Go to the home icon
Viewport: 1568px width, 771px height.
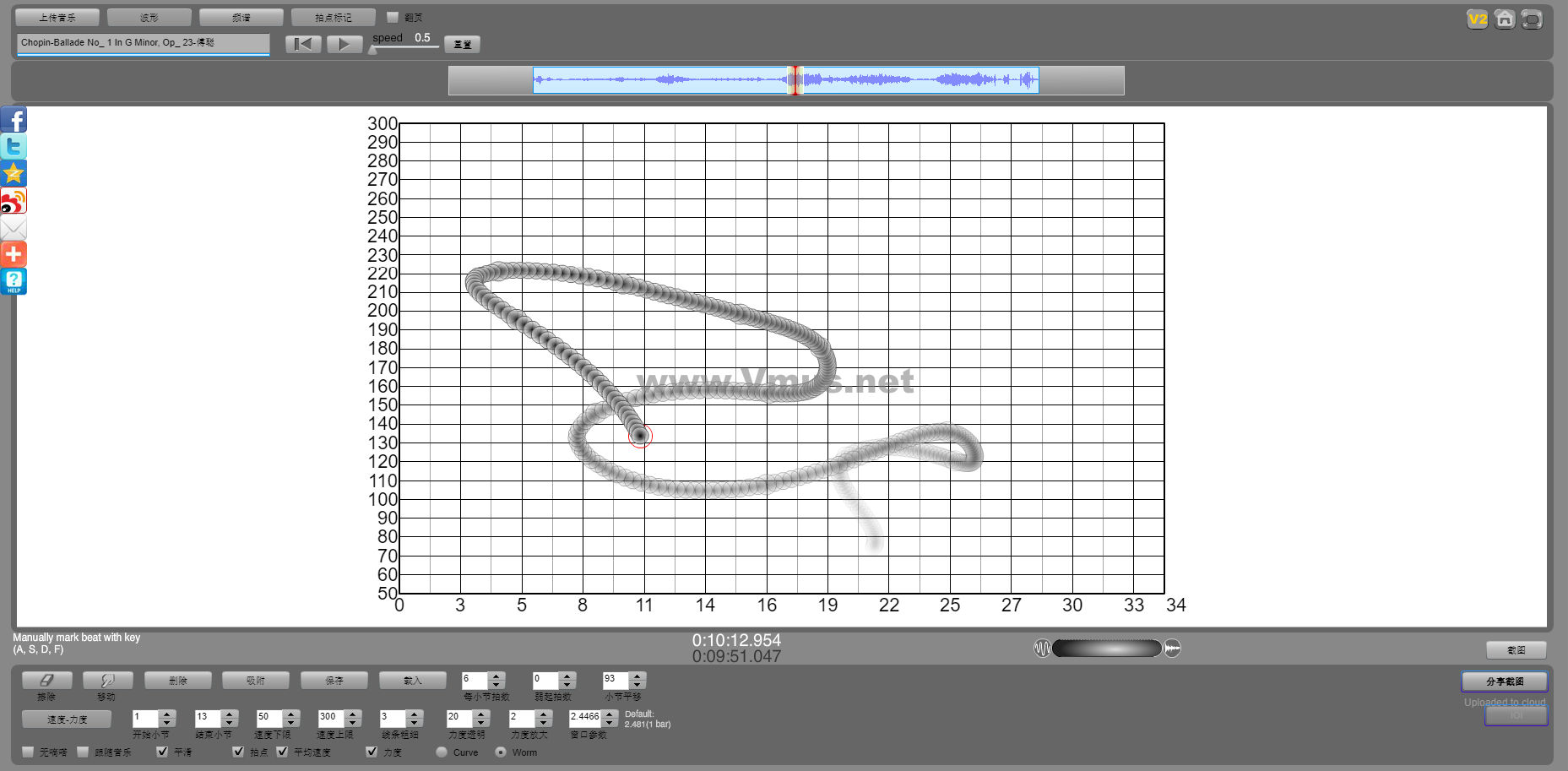[1504, 19]
